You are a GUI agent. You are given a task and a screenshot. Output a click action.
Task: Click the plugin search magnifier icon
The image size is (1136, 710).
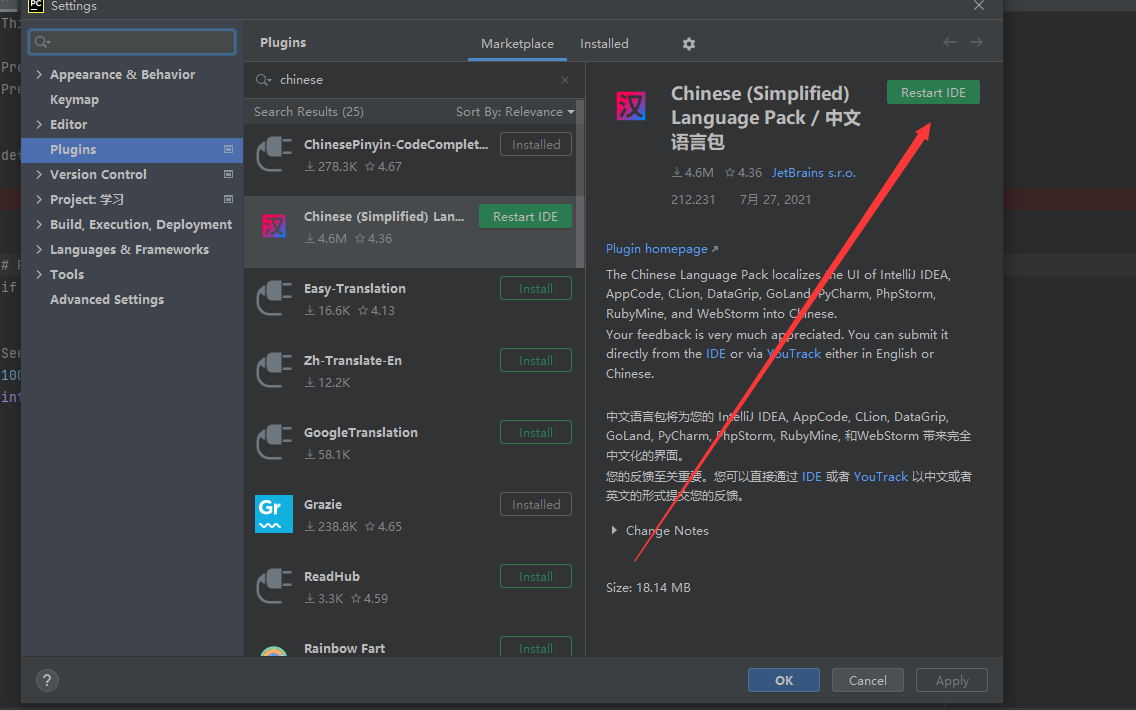tap(263, 80)
